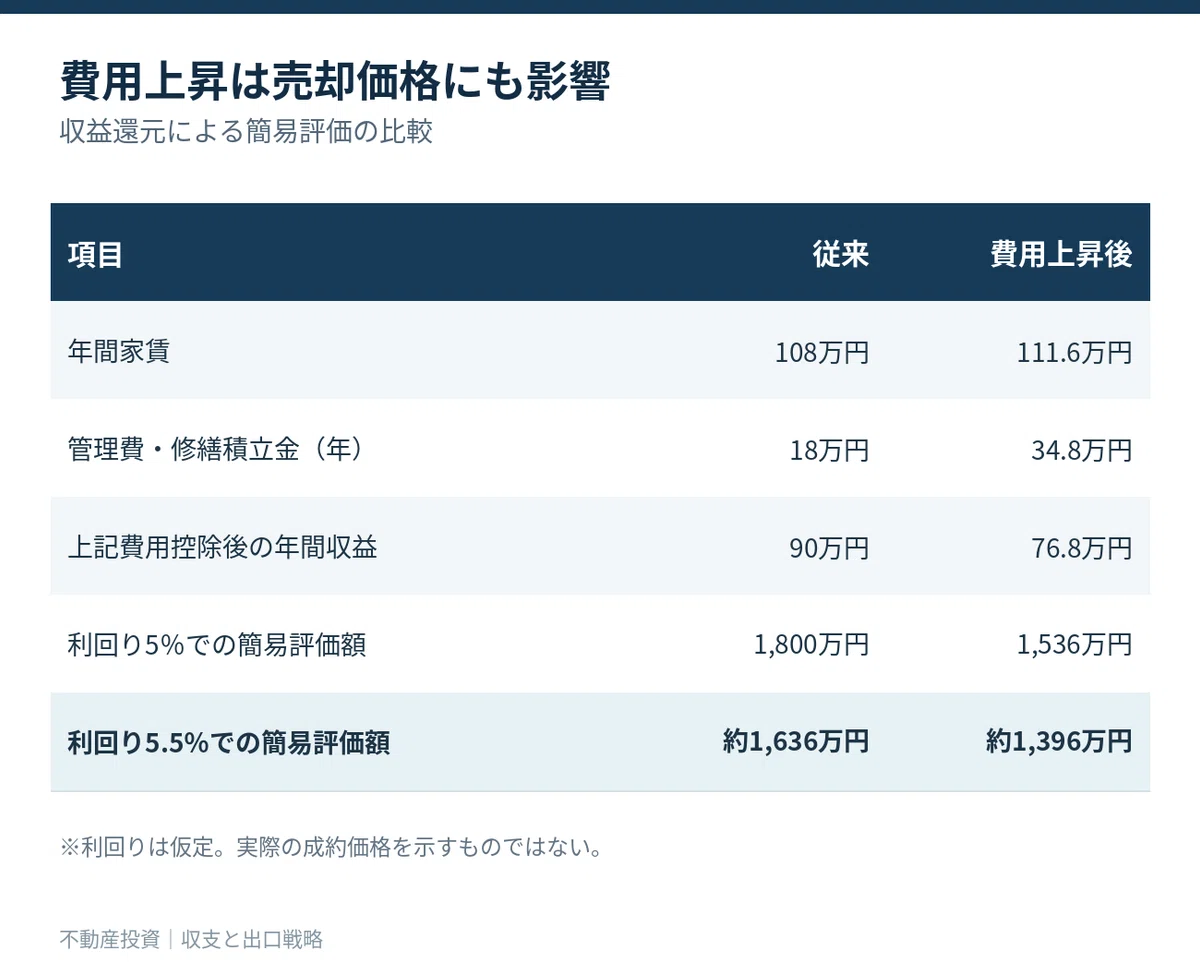Select the 18万円 value

click(x=829, y=450)
